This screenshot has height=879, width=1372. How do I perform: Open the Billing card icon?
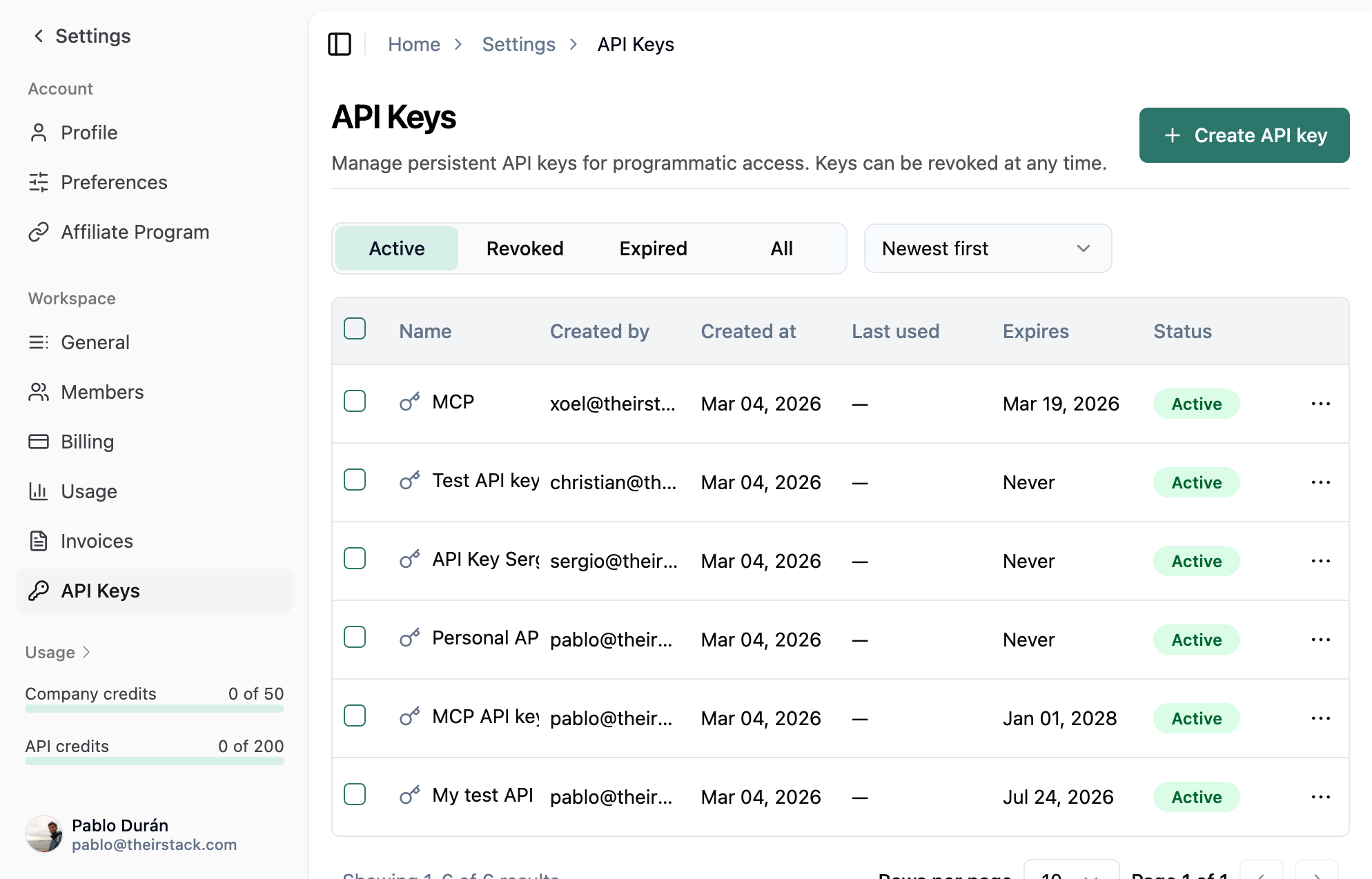click(x=39, y=442)
